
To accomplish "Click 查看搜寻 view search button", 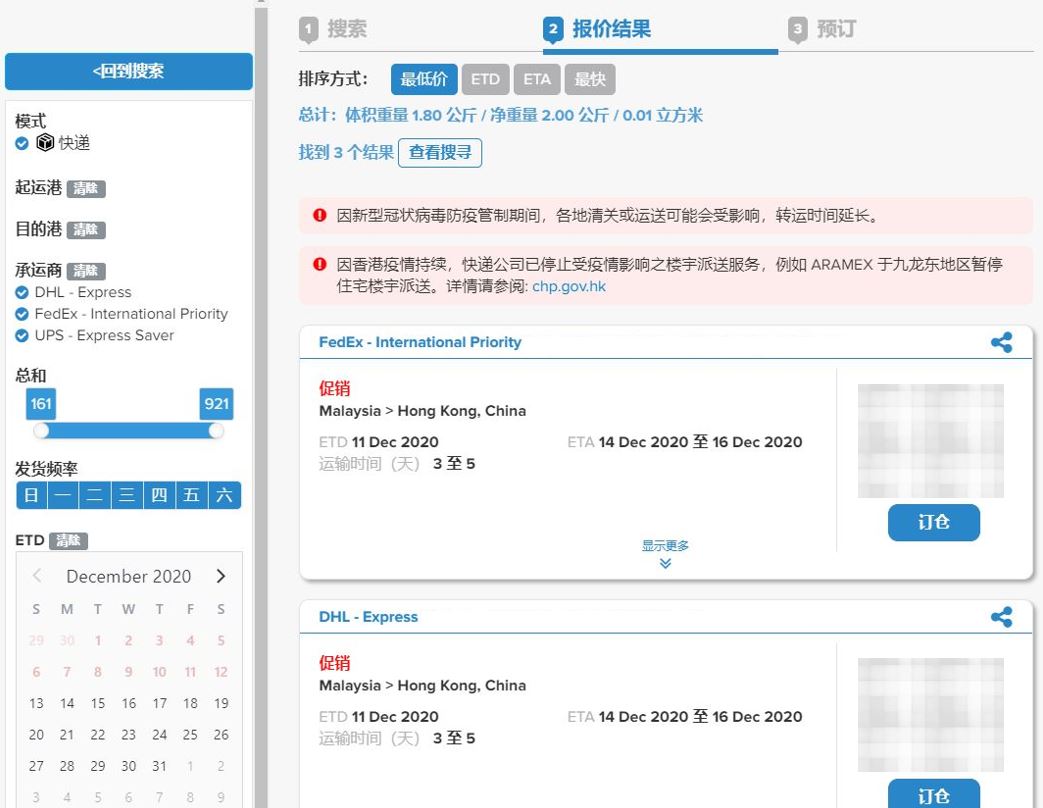I will (x=440, y=153).
